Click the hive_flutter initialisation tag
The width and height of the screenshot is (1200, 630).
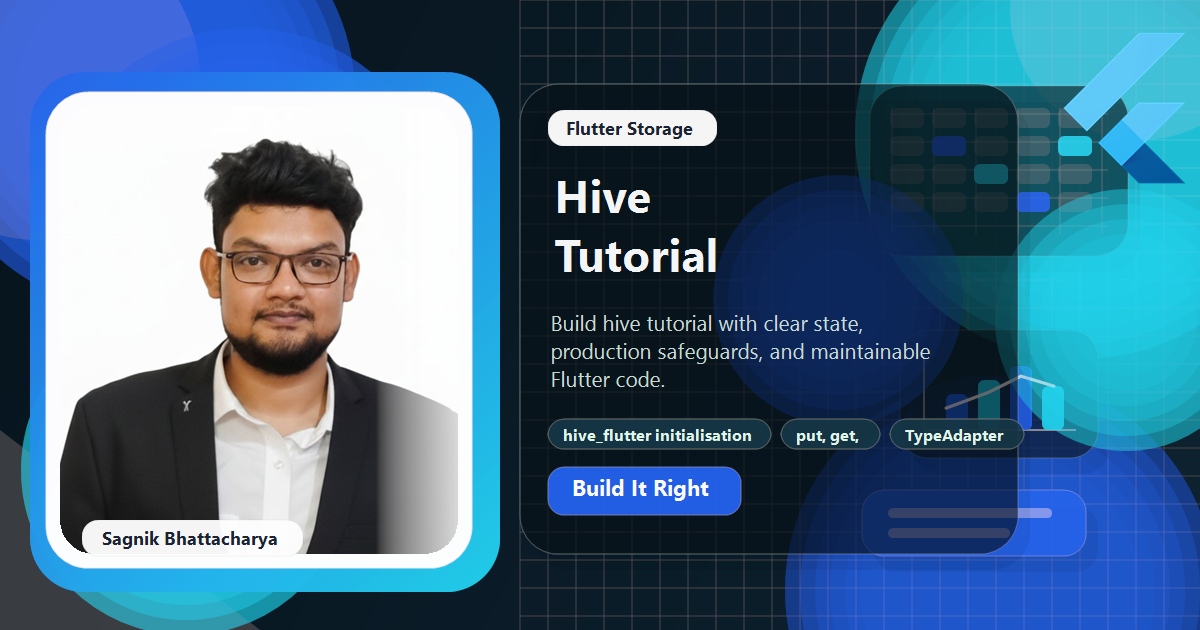click(659, 435)
